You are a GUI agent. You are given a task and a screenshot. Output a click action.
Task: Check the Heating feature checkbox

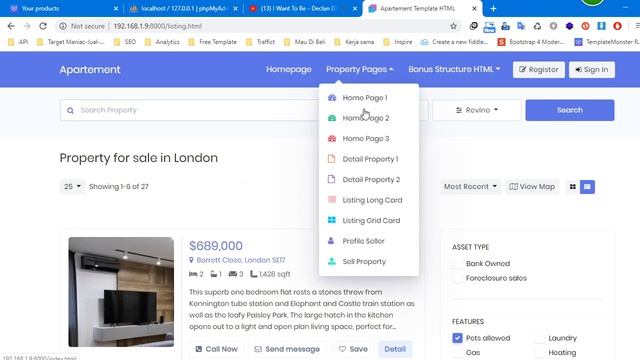coord(540,352)
